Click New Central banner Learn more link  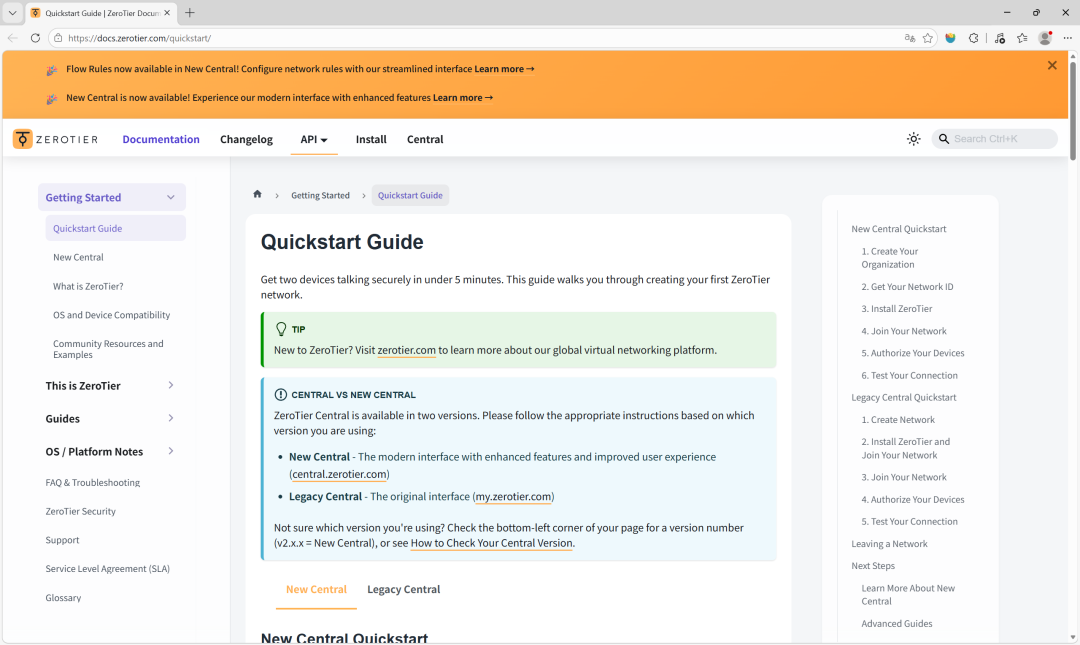(463, 98)
